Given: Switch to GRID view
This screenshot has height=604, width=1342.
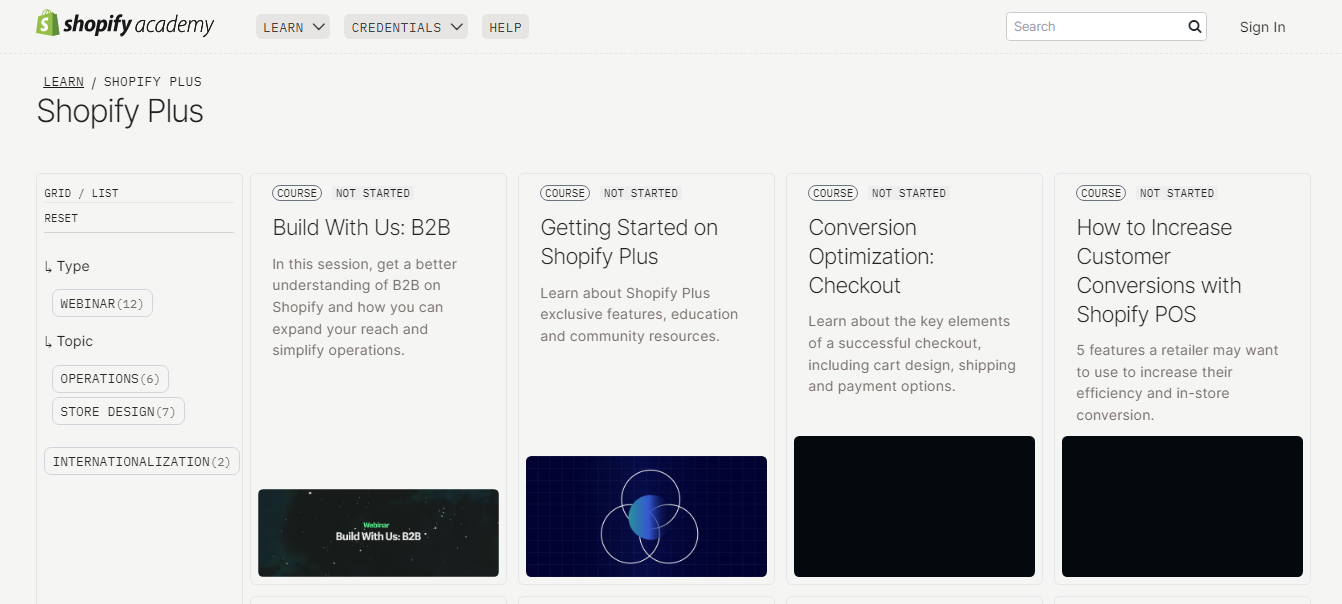Looking at the screenshot, I should 60,193.
